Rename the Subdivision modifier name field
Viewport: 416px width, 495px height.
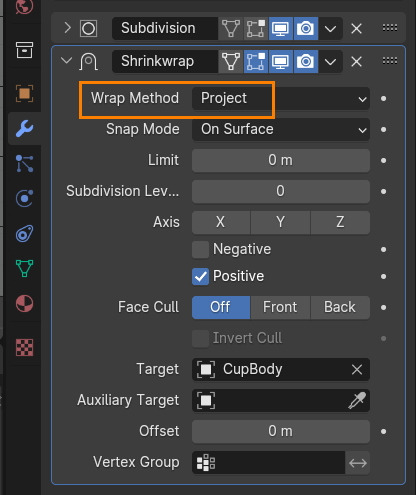(x=165, y=28)
